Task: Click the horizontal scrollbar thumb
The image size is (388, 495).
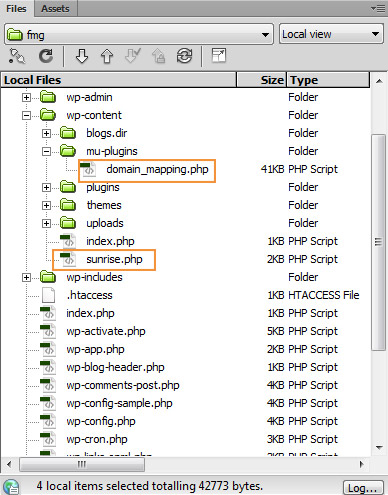Action: click(x=82, y=464)
